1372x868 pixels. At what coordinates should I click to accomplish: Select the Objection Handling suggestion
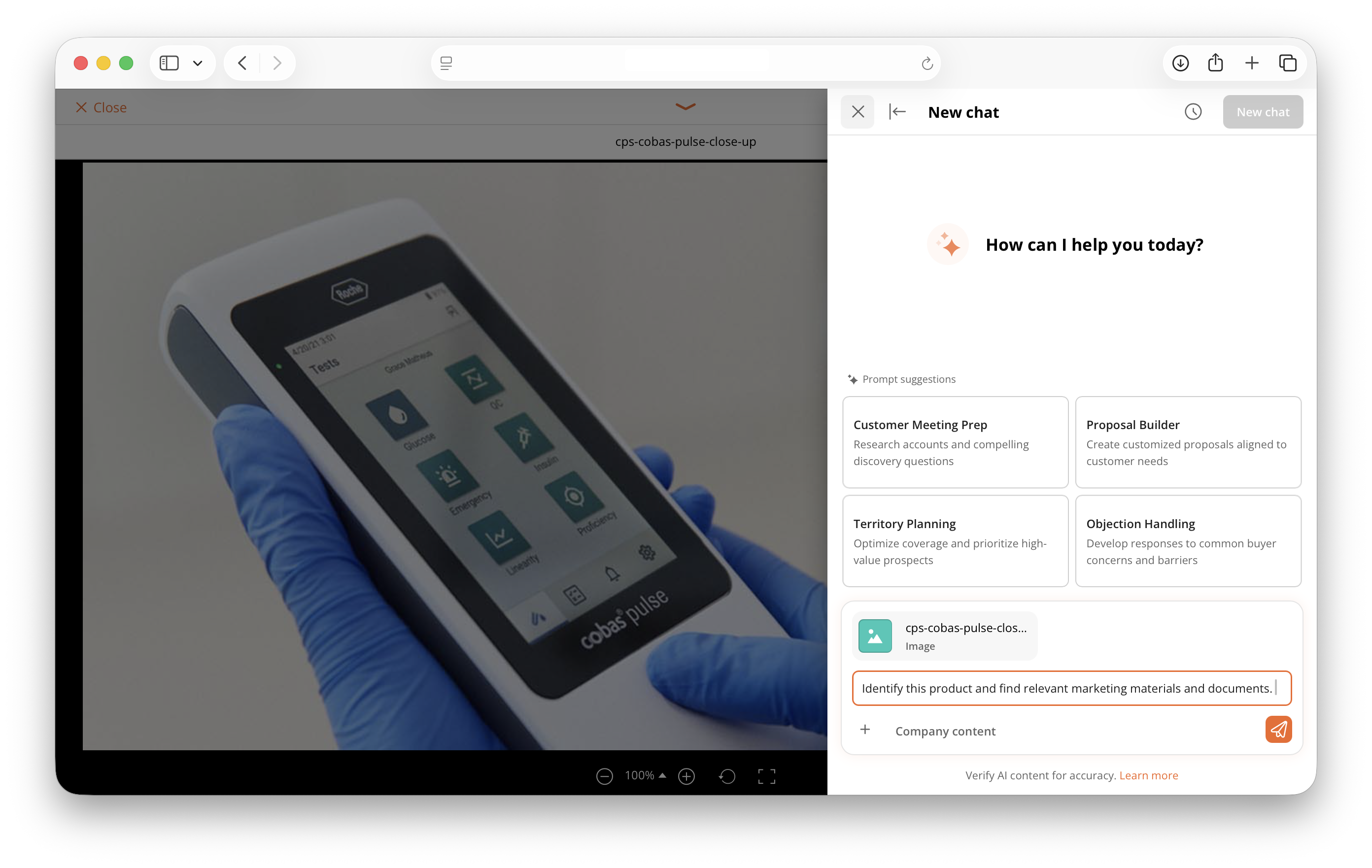pos(1188,541)
